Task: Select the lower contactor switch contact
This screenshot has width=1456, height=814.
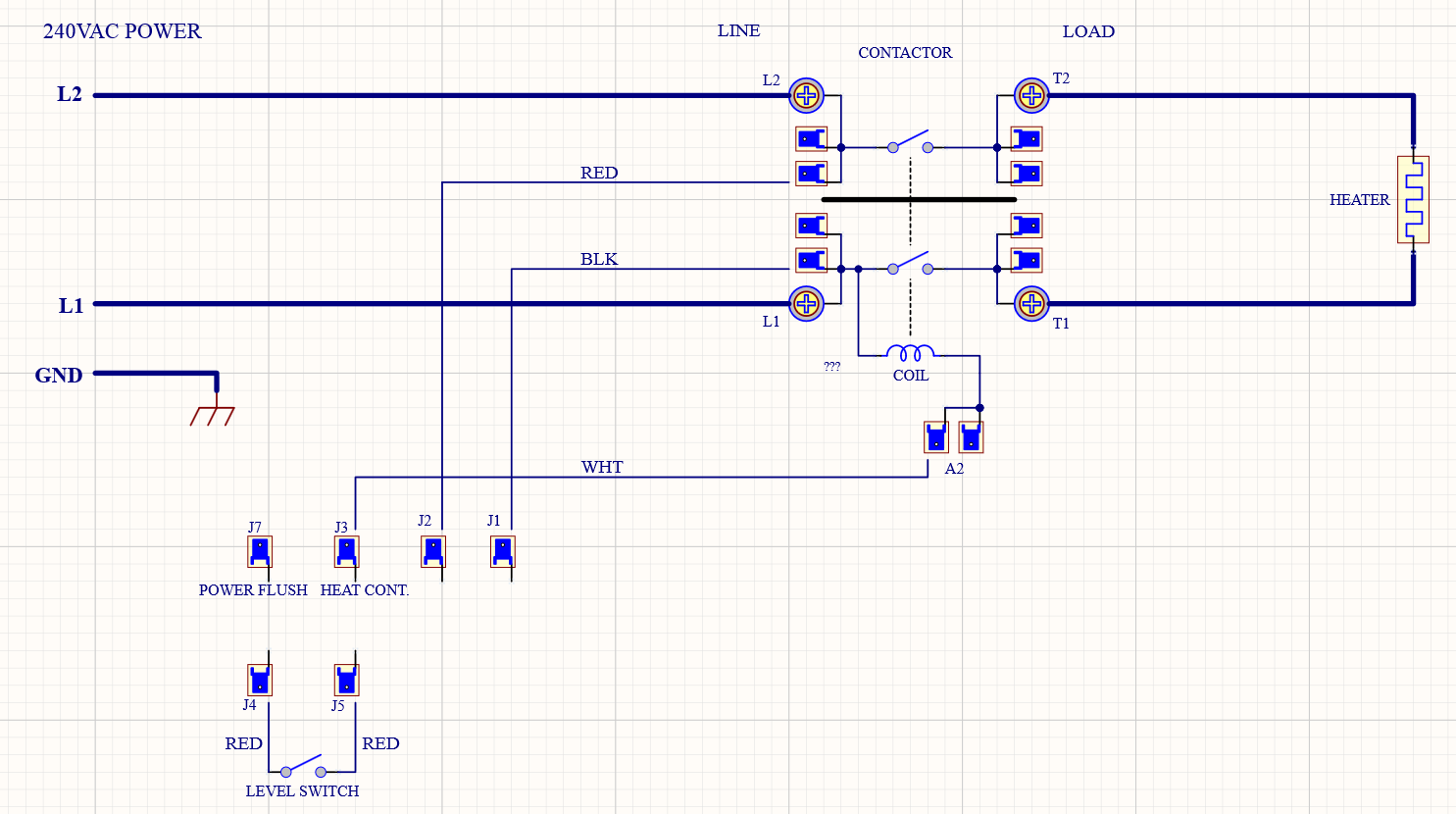Action: click(x=910, y=264)
